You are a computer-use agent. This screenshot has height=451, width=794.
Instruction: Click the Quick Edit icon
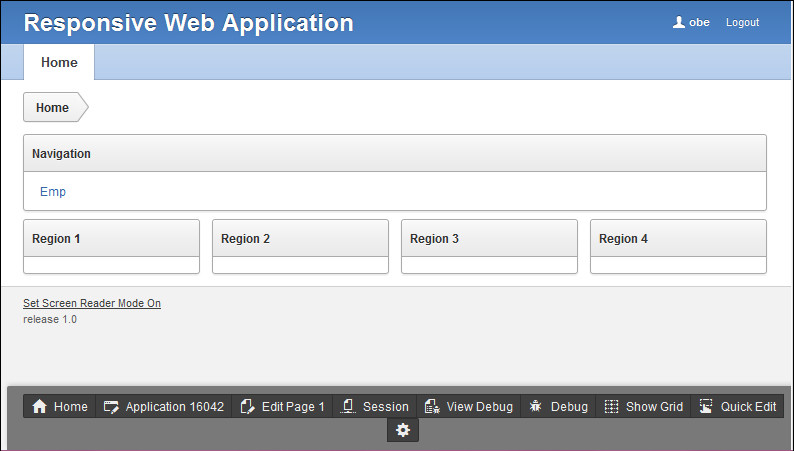(x=706, y=407)
